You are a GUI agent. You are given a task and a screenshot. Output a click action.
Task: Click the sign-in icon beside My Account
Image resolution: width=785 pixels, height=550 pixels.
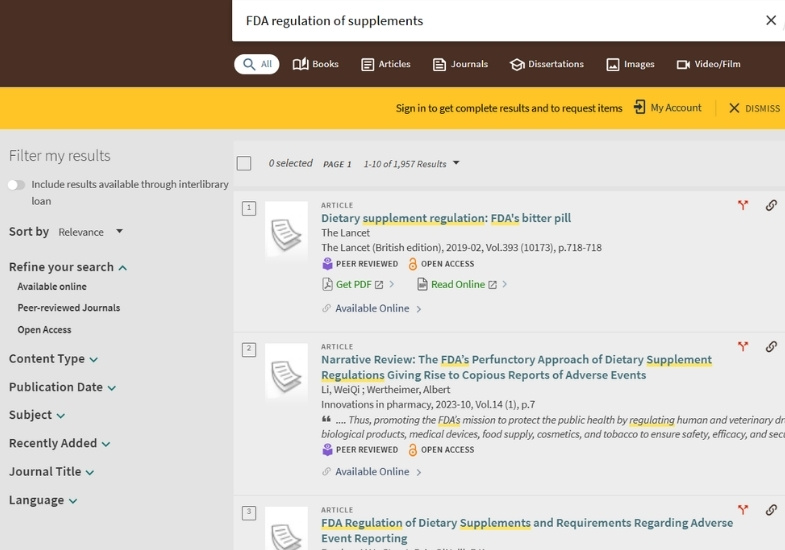[639, 107]
